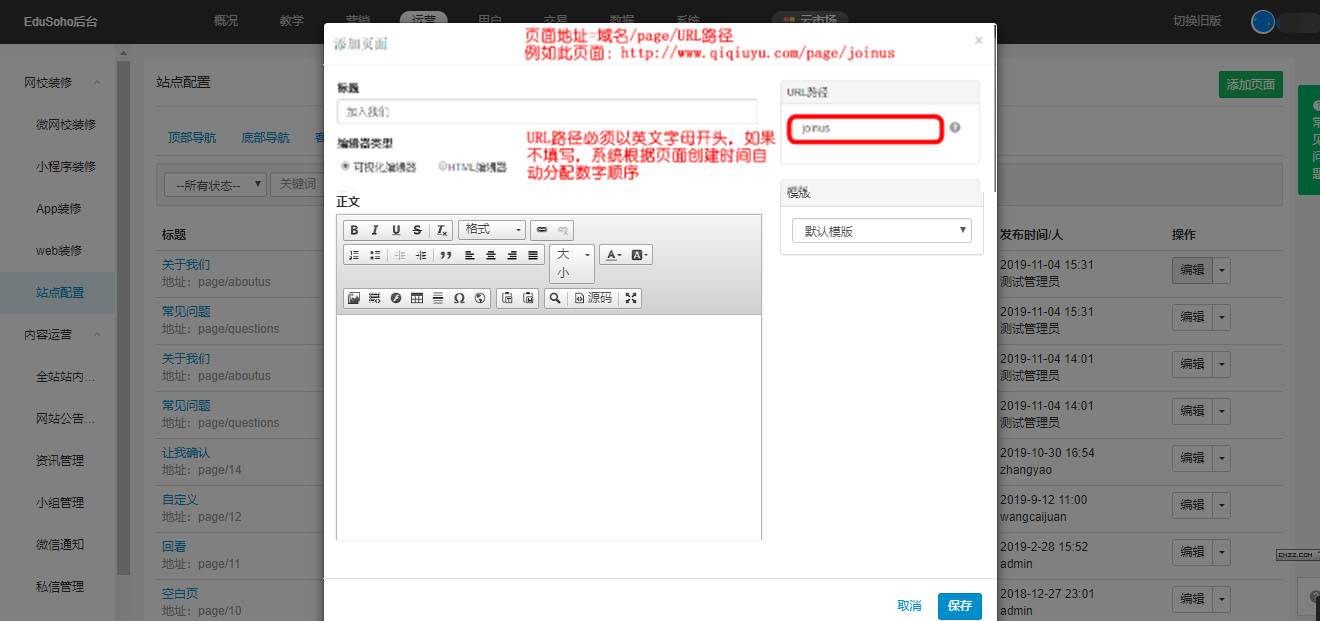The width and height of the screenshot is (1320, 621).
Task: Toggle the 源码 source view button
Action: click(x=593, y=298)
